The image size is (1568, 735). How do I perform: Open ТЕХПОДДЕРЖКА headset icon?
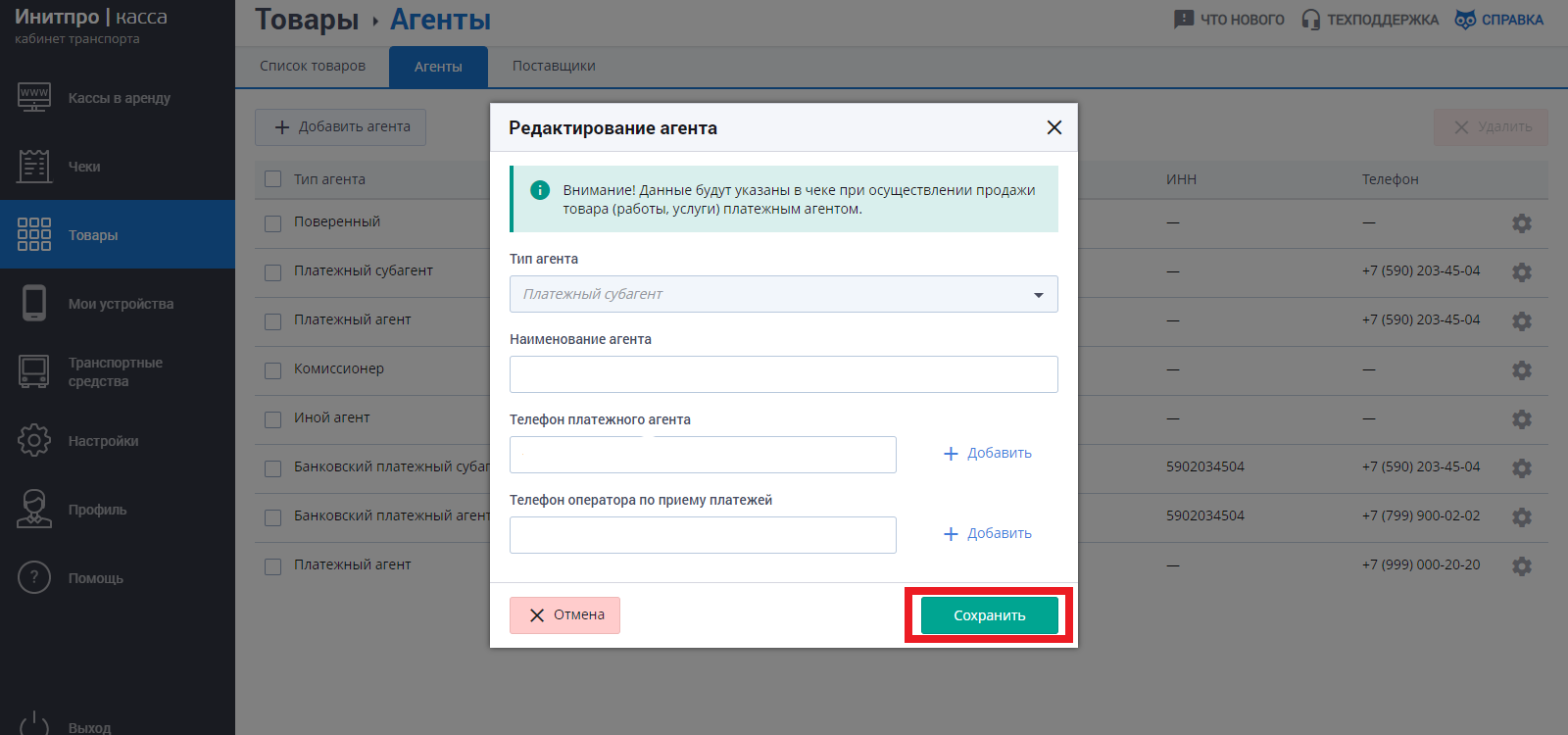[x=1311, y=20]
